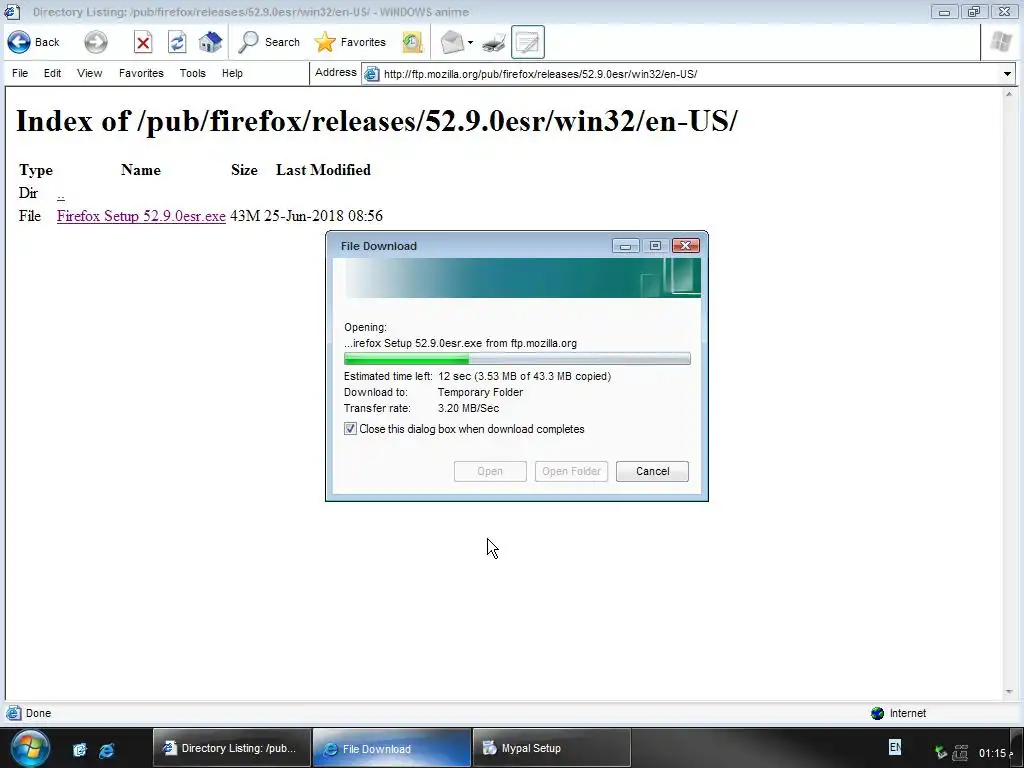The image size is (1024, 768).
Task: Click the greyed Forward arrow button
Action: (95, 42)
